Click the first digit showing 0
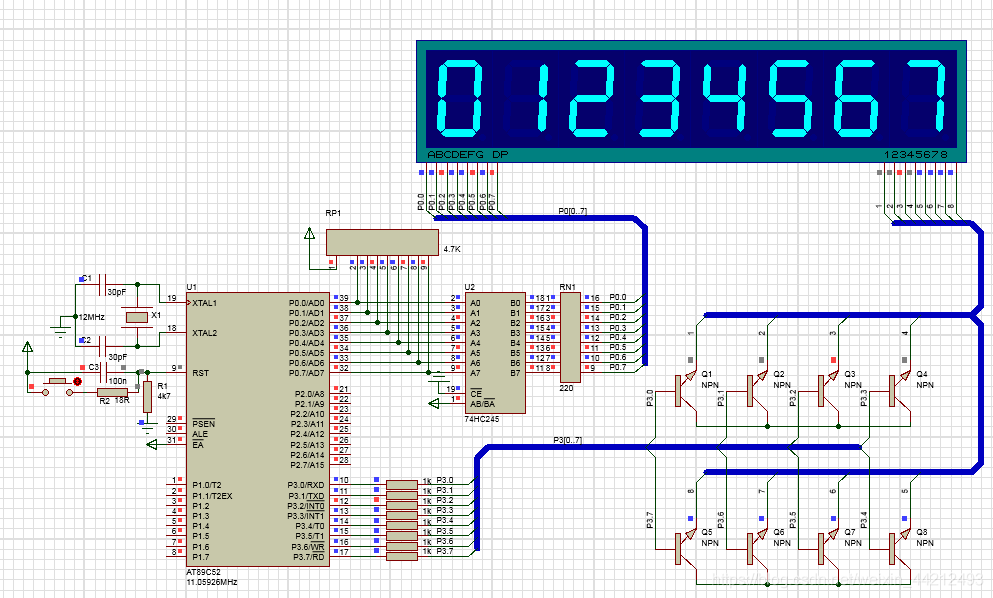Image resolution: width=993 pixels, height=598 pixels. click(x=460, y=98)
